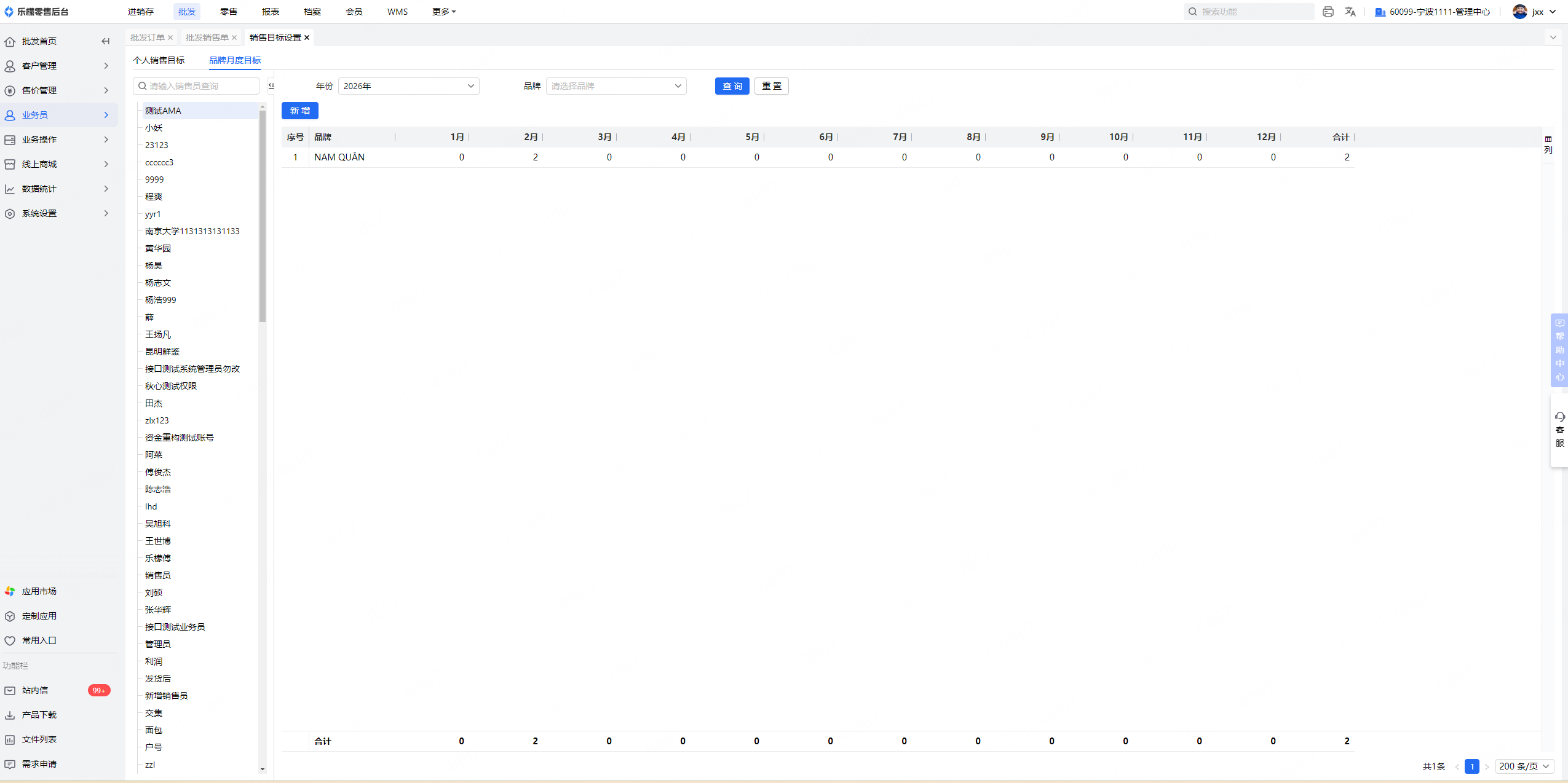Open the customer service headset widget
The height and width of the screenshot is (783, 1568).
1559,430
